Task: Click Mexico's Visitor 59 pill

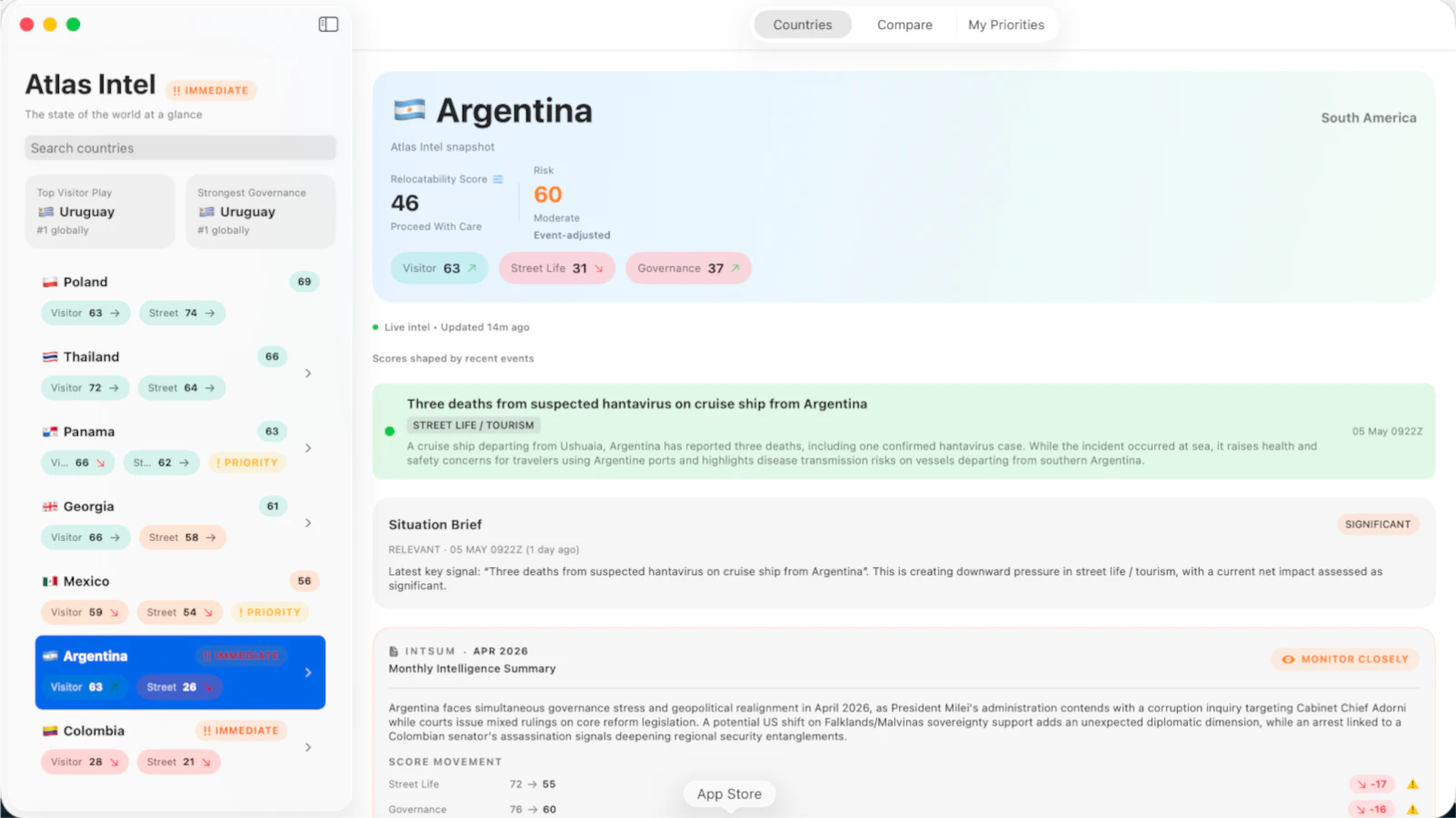Action: (x=85, y=613)
